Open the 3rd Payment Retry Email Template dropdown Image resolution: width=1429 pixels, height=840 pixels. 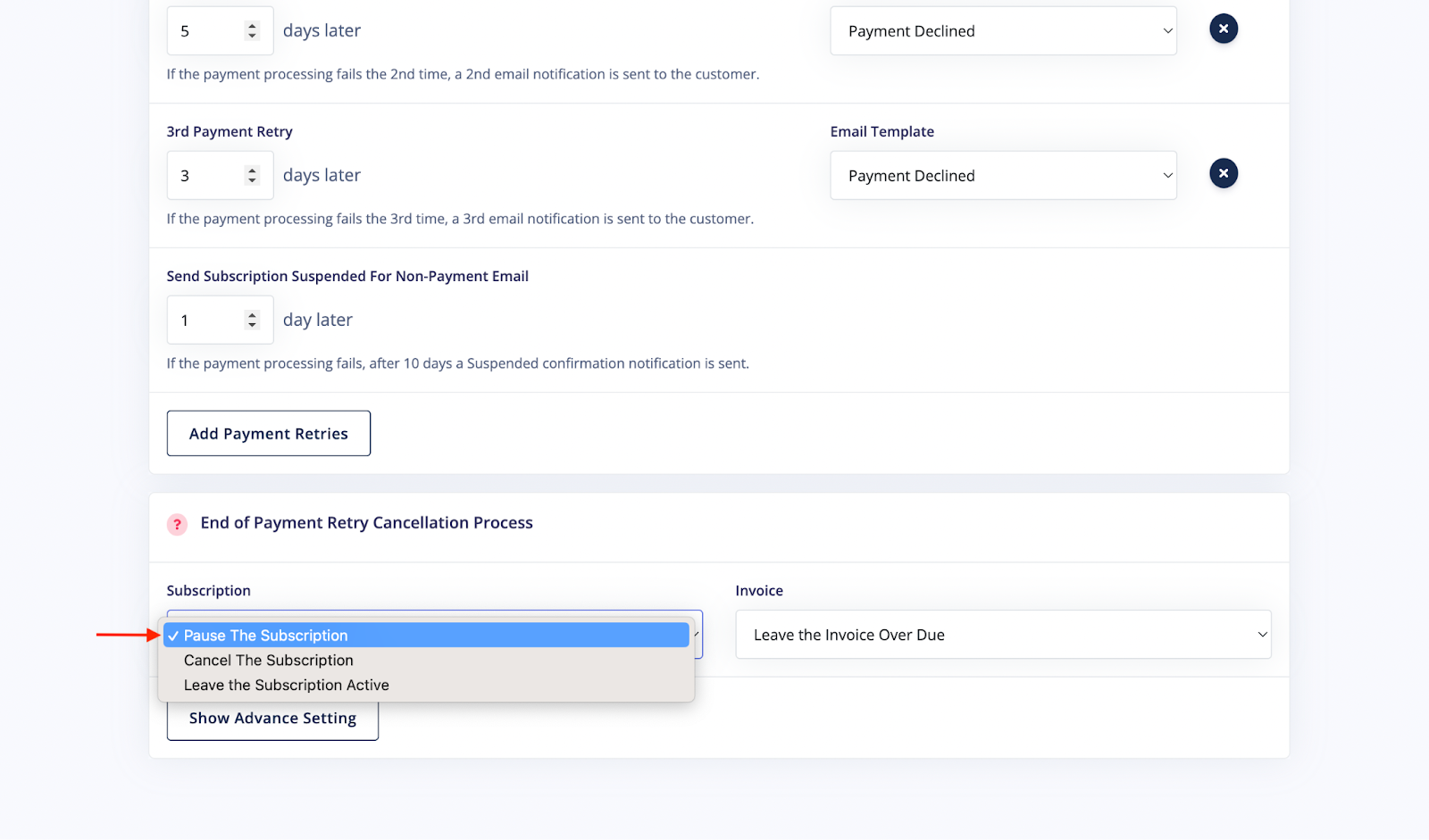click(x=1003, y=176)
